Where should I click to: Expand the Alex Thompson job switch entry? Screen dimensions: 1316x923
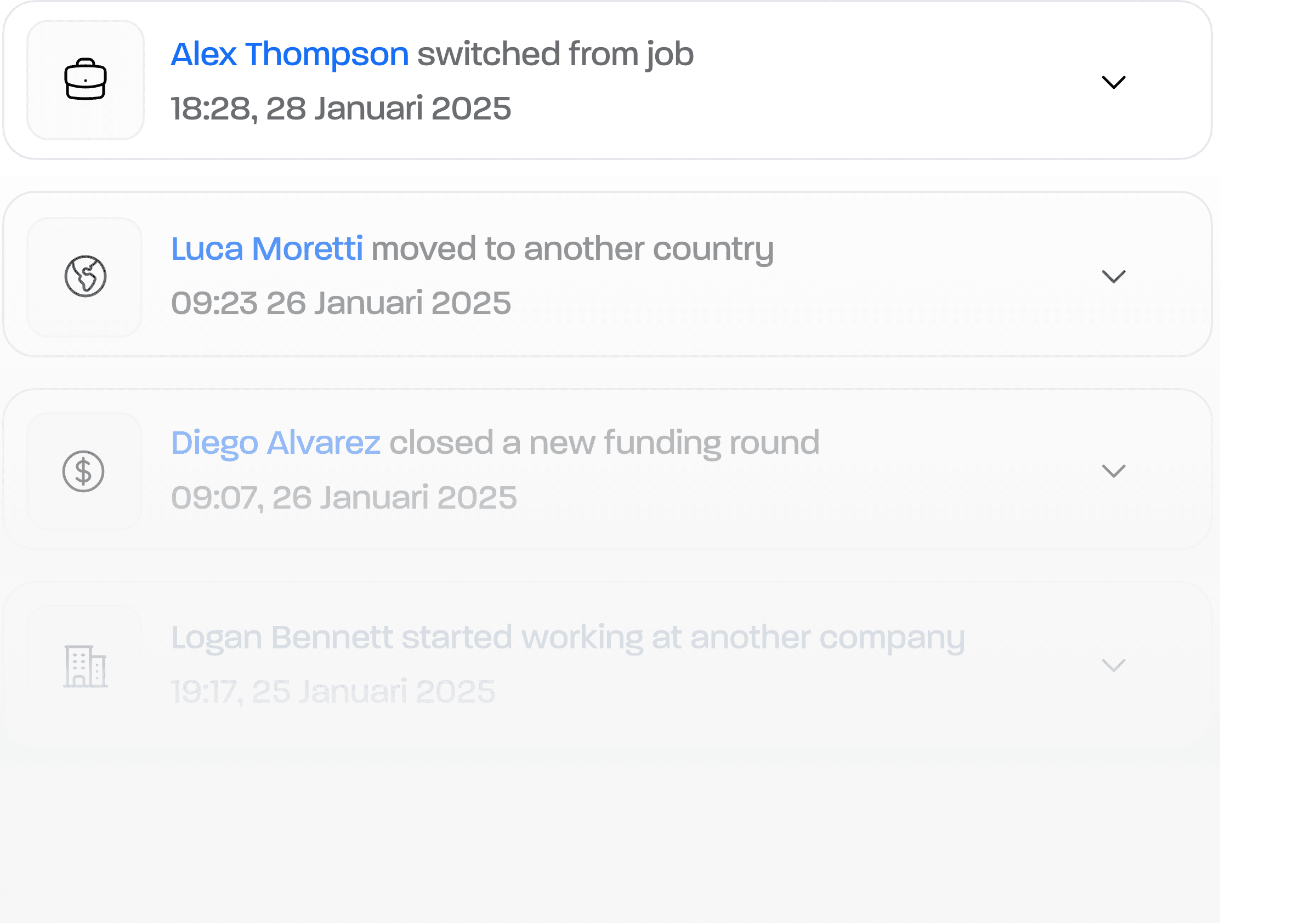point(1114,82)
